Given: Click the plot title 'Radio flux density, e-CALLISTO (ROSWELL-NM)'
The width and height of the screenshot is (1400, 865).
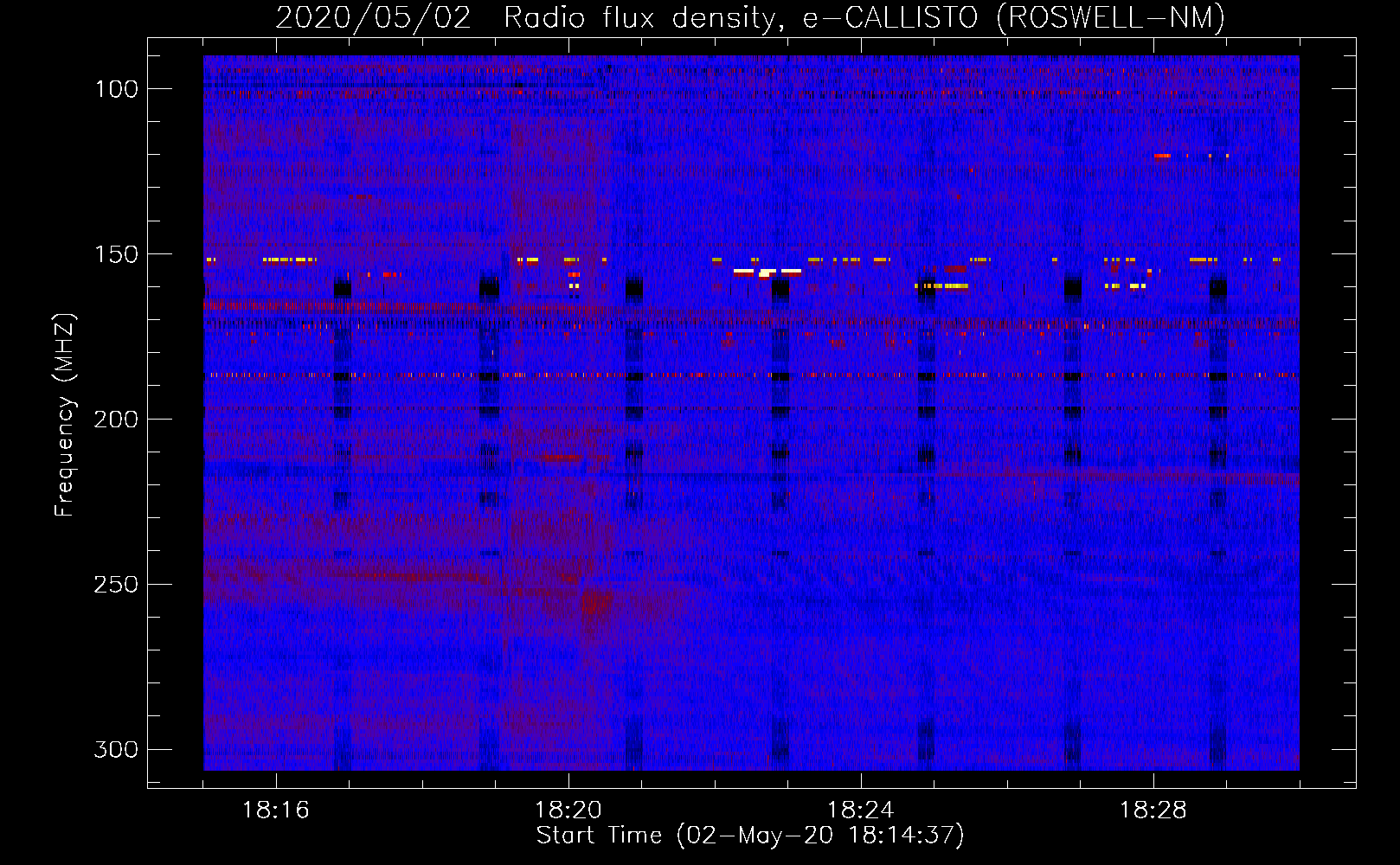Looking at the screenshot, I should (864, 17).
